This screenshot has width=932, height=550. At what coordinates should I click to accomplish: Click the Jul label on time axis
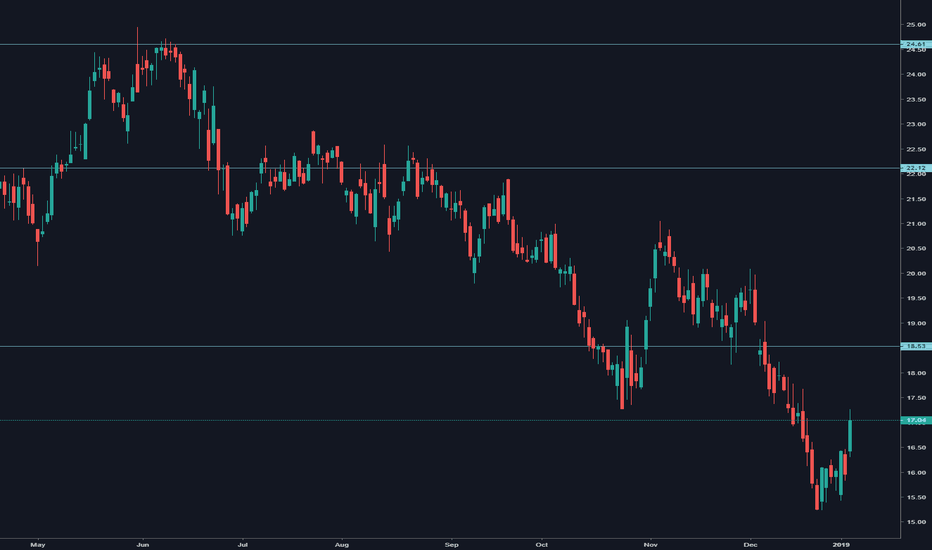coord(242,544)
